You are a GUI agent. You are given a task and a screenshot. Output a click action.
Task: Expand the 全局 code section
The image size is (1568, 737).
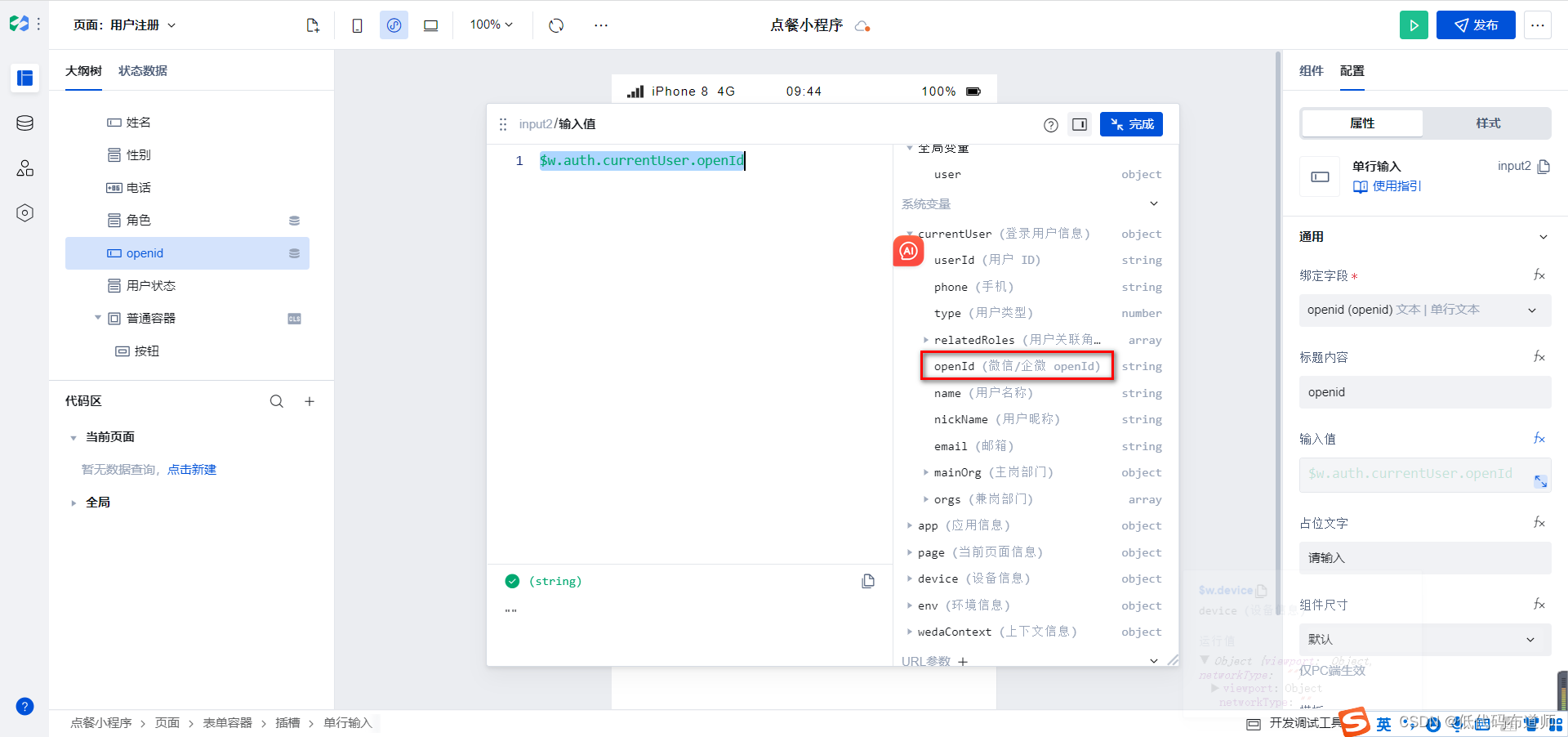[73, 503]
